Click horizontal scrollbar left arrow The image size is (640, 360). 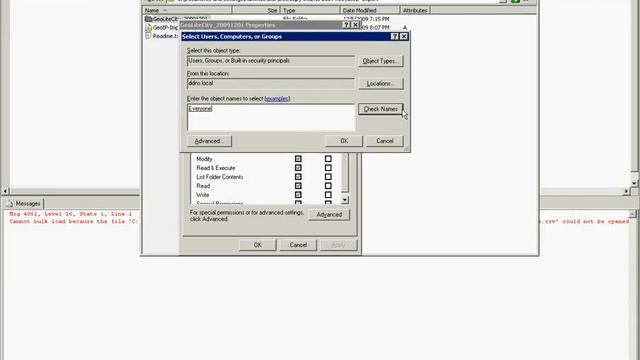(5, 191)
